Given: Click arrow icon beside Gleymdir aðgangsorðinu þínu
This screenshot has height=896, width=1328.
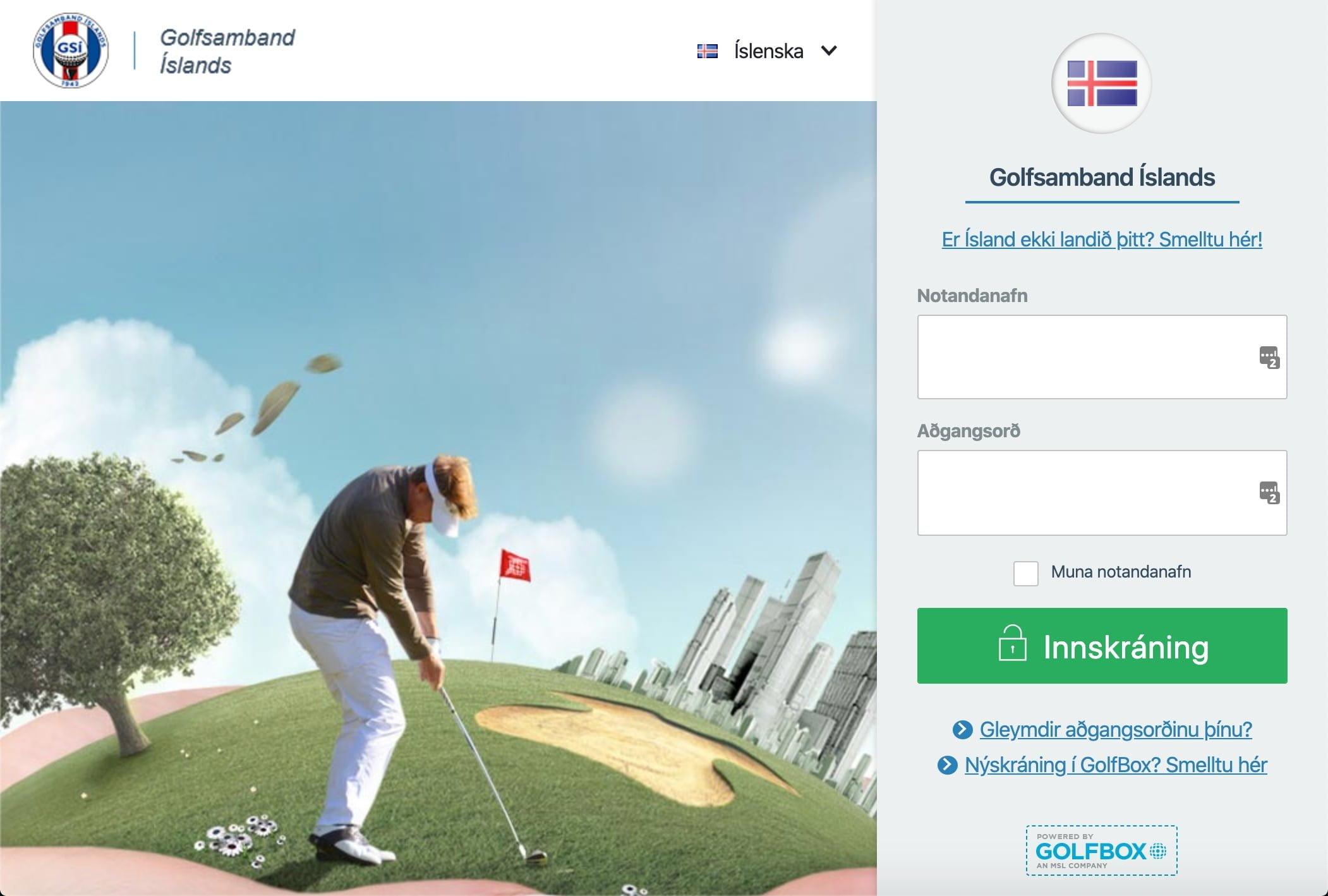Looking at the screenshot, I should [x=962, y=730].
